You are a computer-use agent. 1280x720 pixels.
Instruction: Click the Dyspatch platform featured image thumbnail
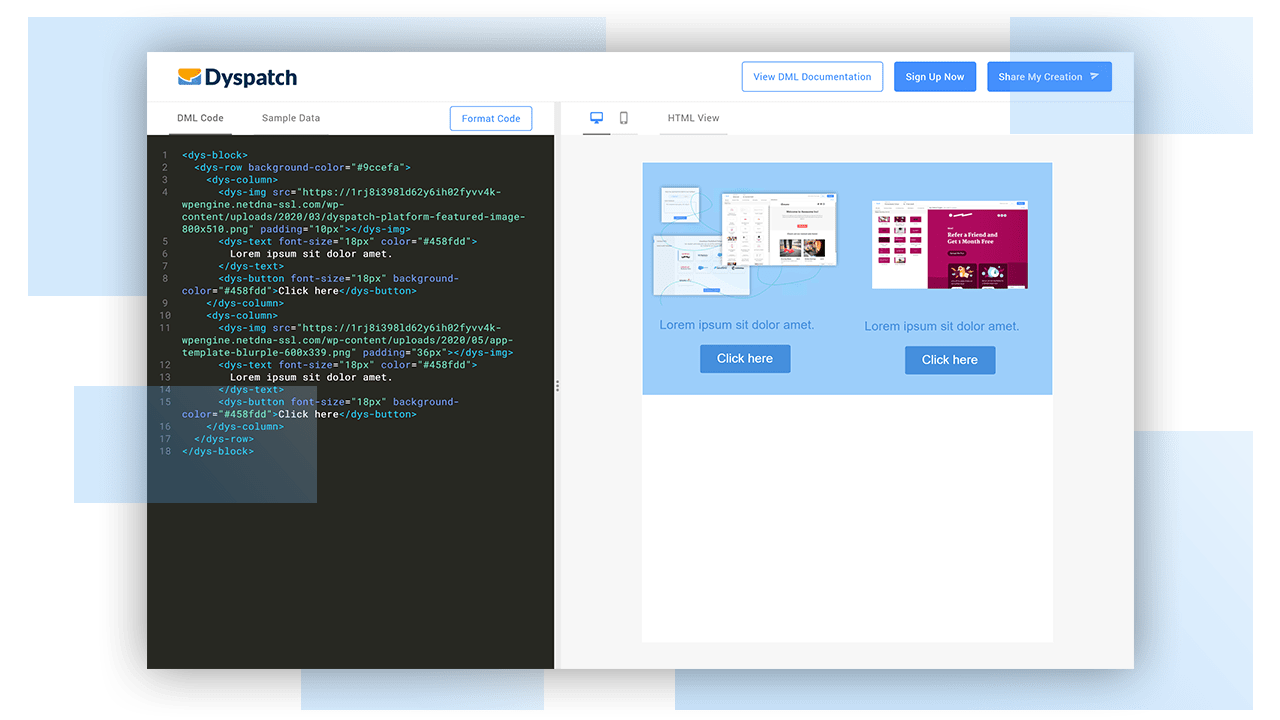click(745, 240)
